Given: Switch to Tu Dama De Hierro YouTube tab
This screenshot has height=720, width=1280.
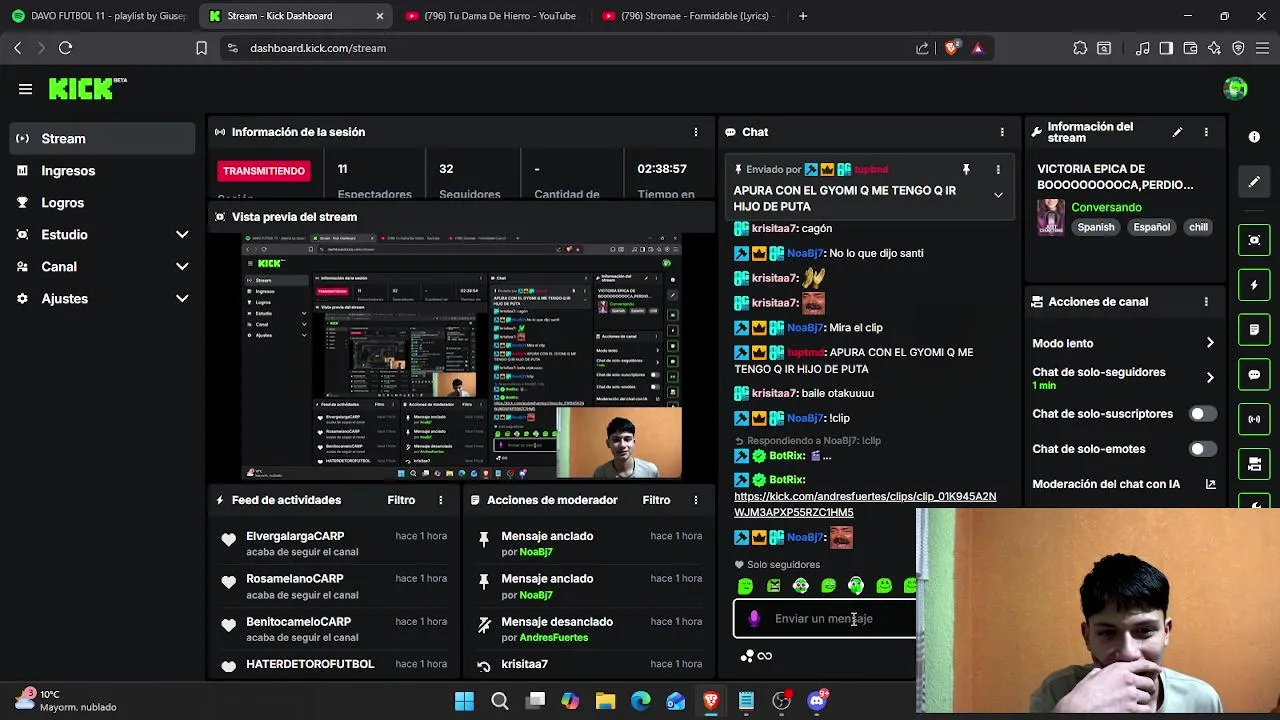Looking at the screenshot, I should point(492,16).
